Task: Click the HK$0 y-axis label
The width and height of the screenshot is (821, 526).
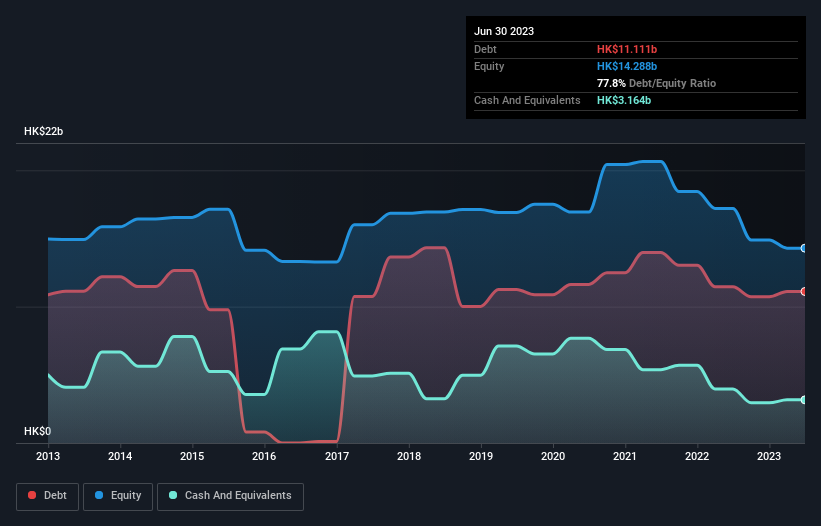Action: point(38,431)
